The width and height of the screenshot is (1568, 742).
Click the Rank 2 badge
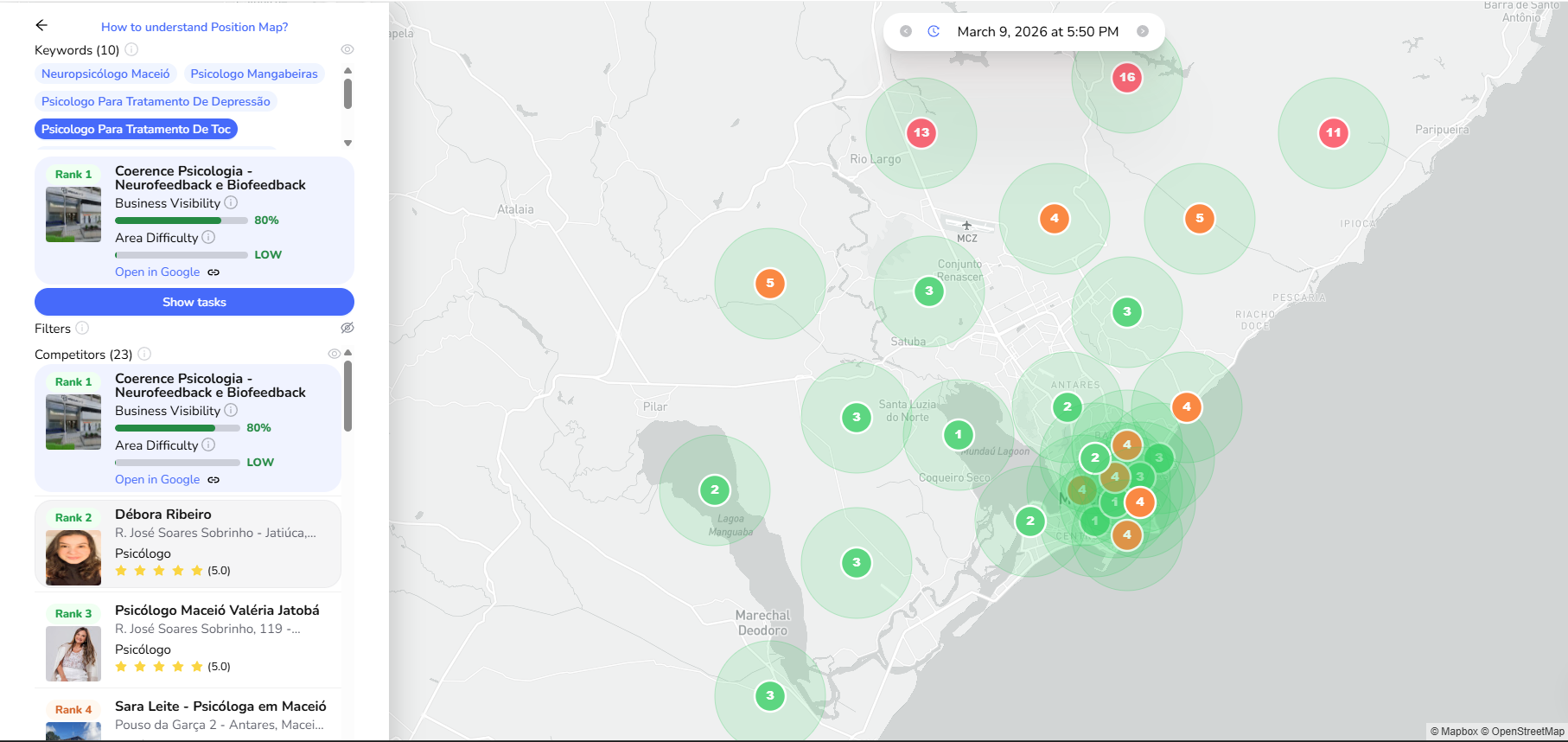[73, 517]
